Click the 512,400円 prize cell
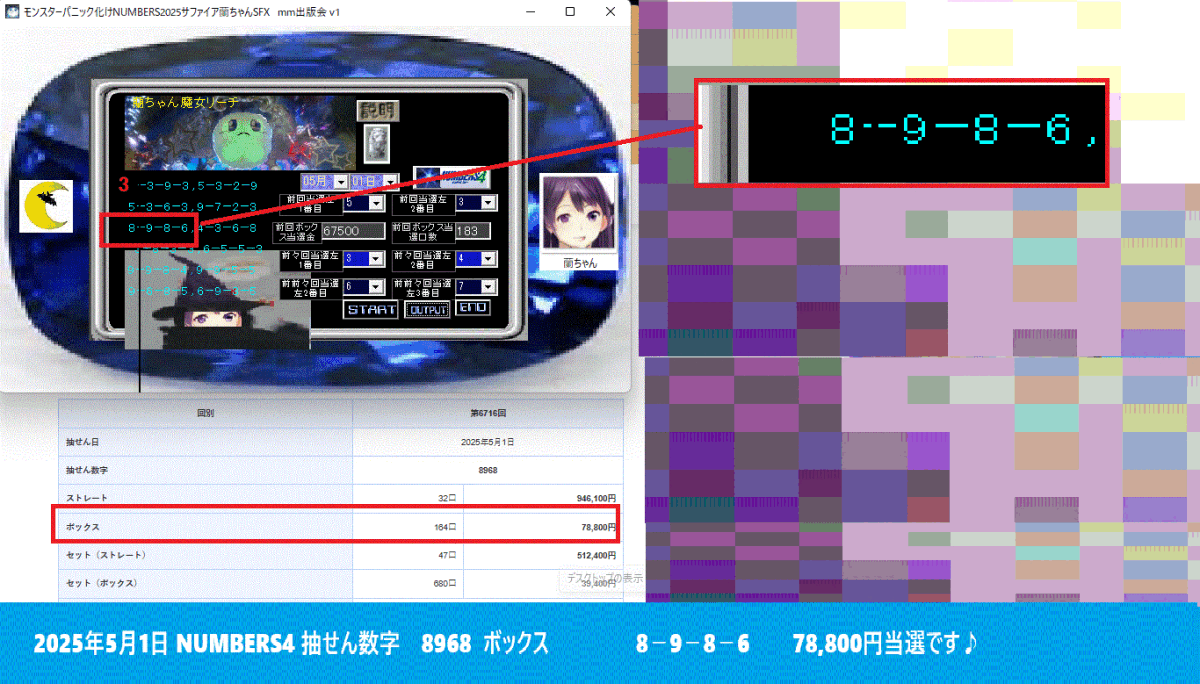This screenshot has width=1200, height=684. (543, 555)
